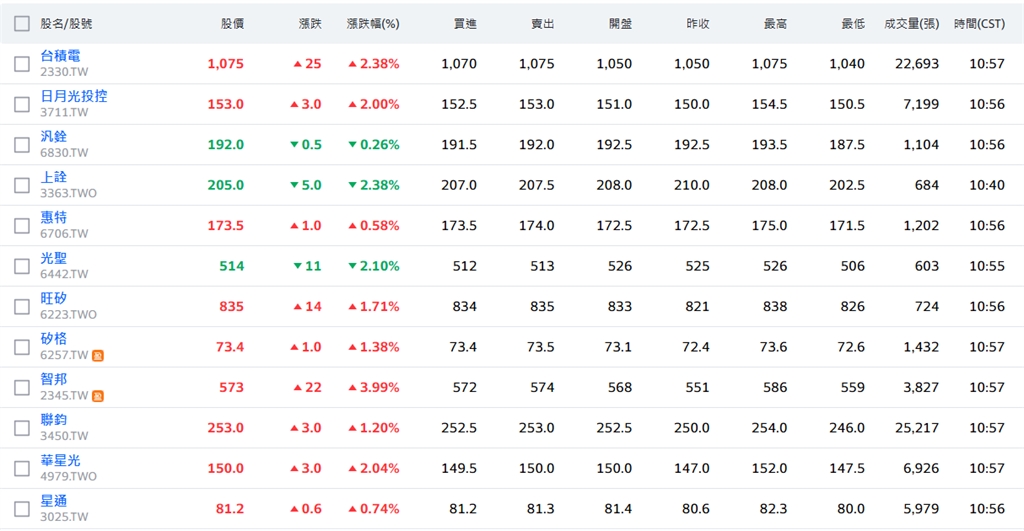1024x531 pixels.
Task: Open 日月光投控 stock page
Action: pyautogui.click(x=73, y=96)
